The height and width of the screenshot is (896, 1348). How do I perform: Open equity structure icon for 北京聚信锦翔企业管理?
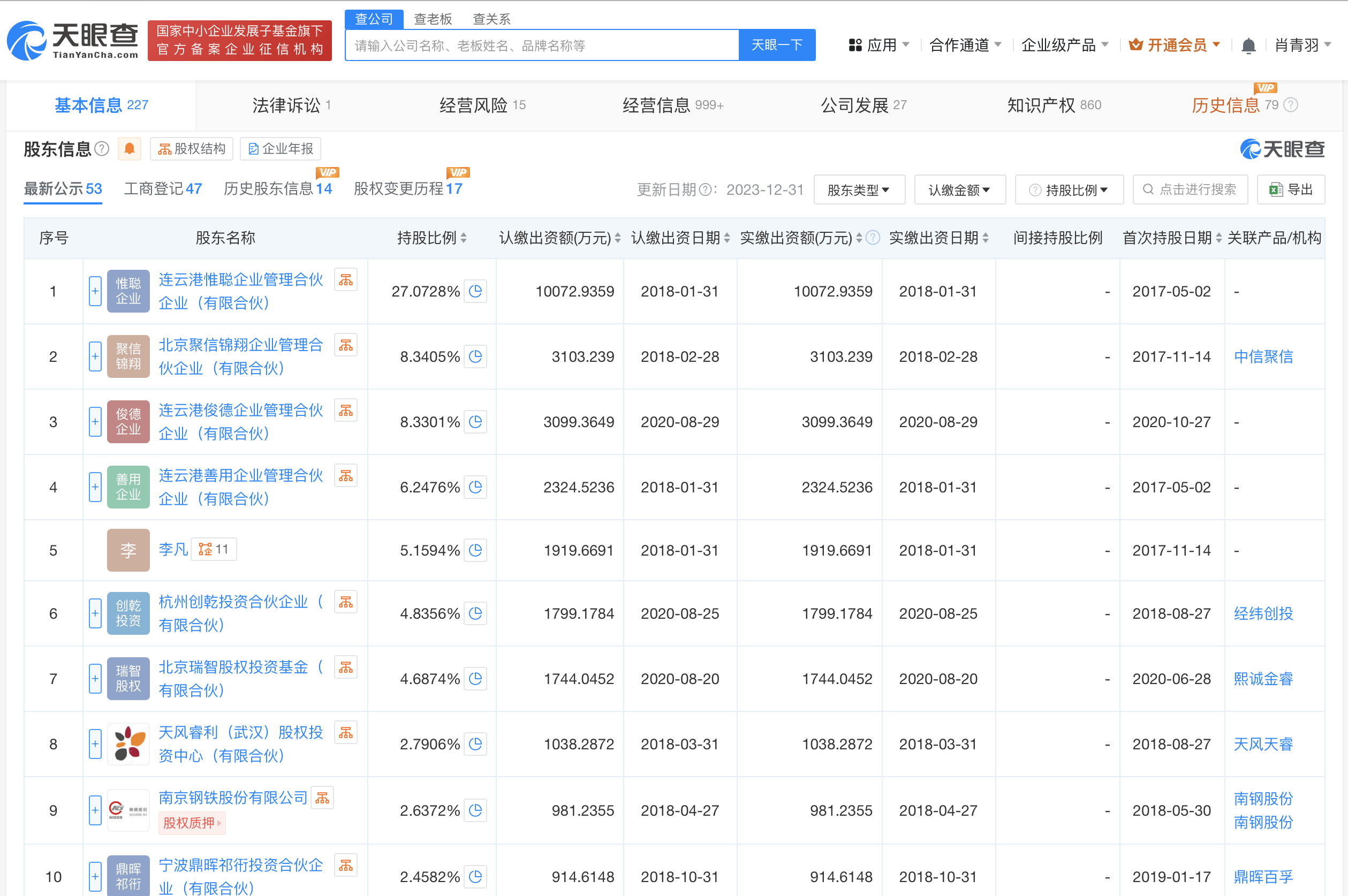pyautogui.click(x=346, y=345)
